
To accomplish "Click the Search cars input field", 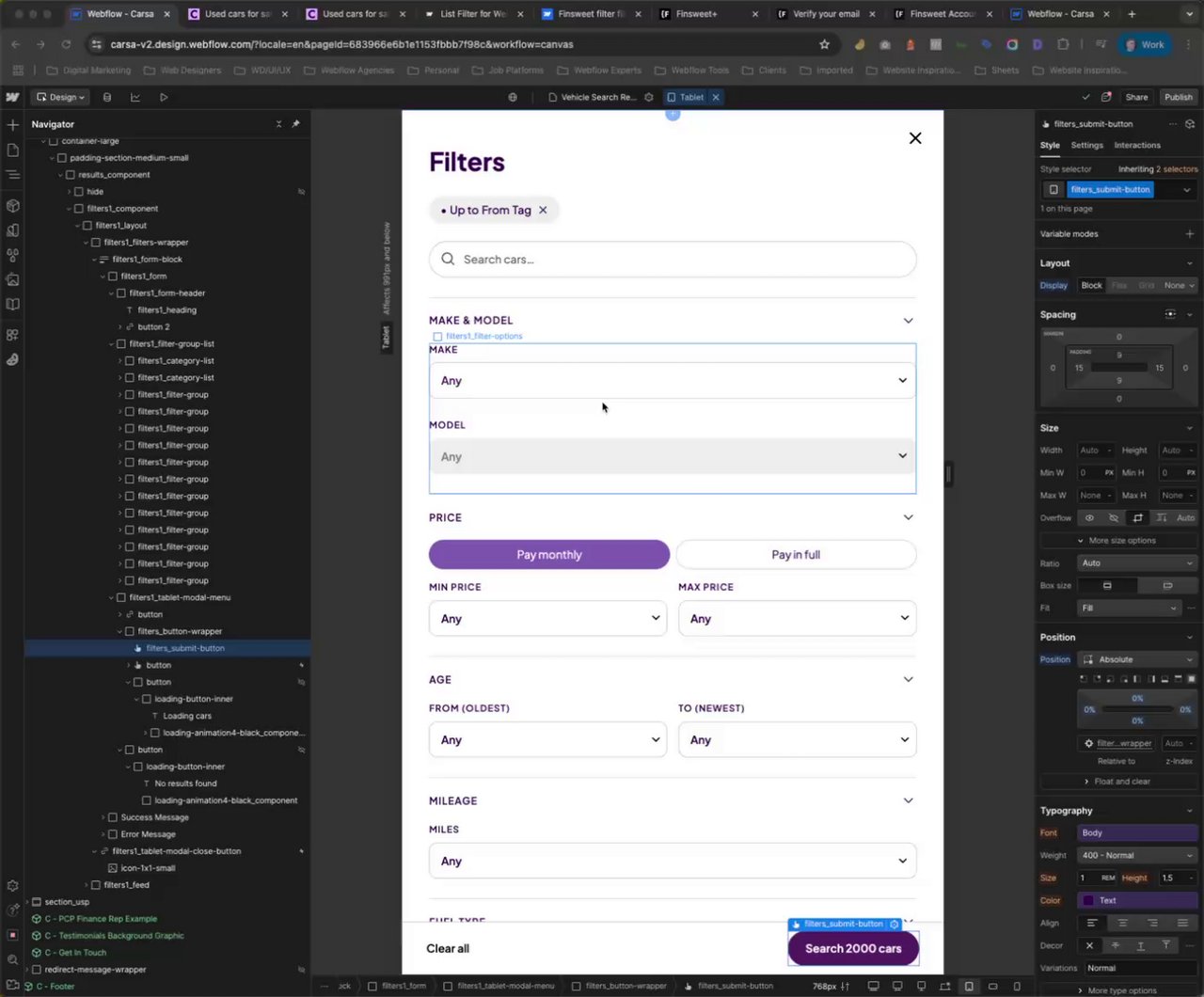I will [673, 260].
